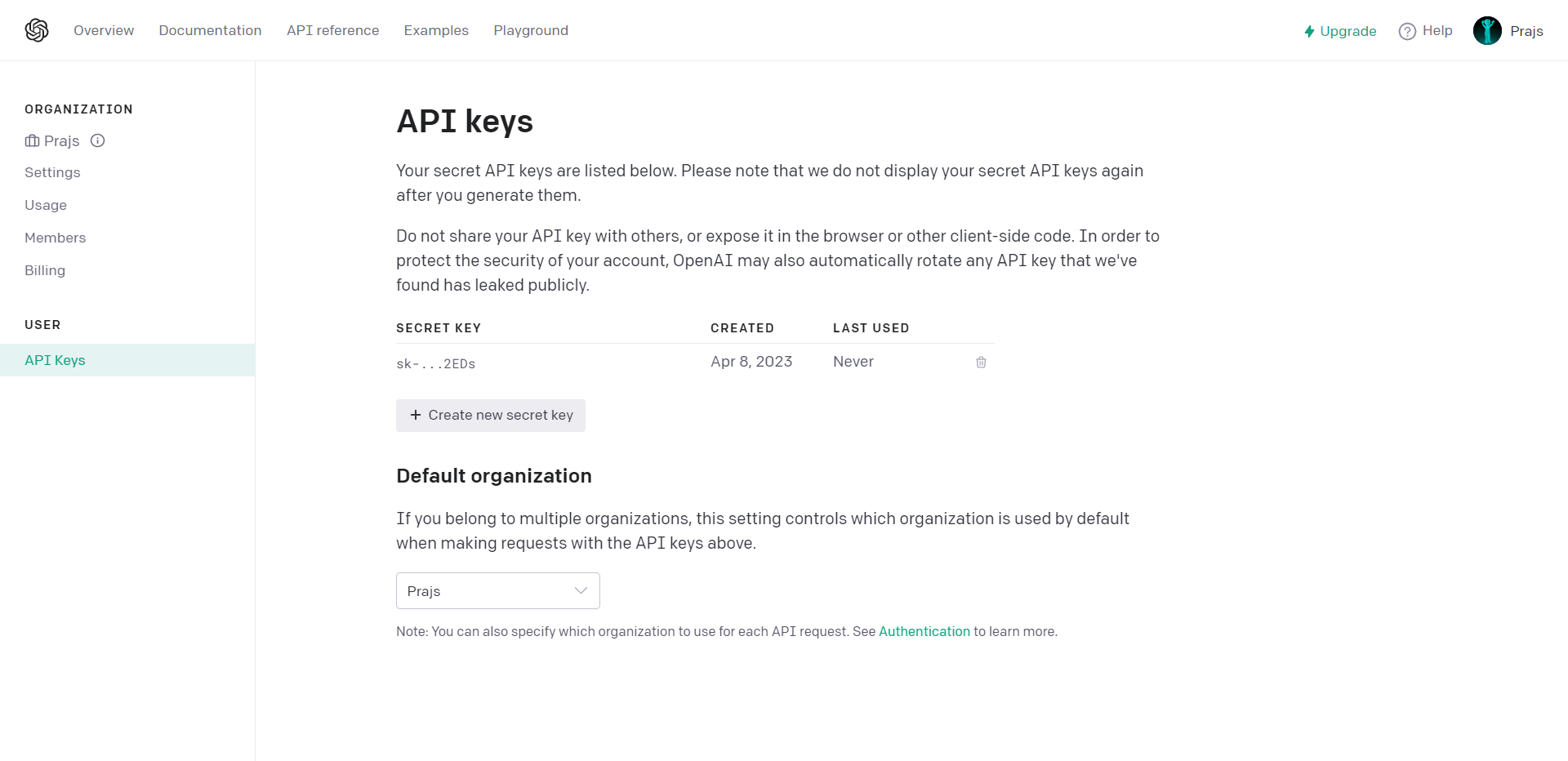
Task: Switch to the Playground
Action: (531, 30)
